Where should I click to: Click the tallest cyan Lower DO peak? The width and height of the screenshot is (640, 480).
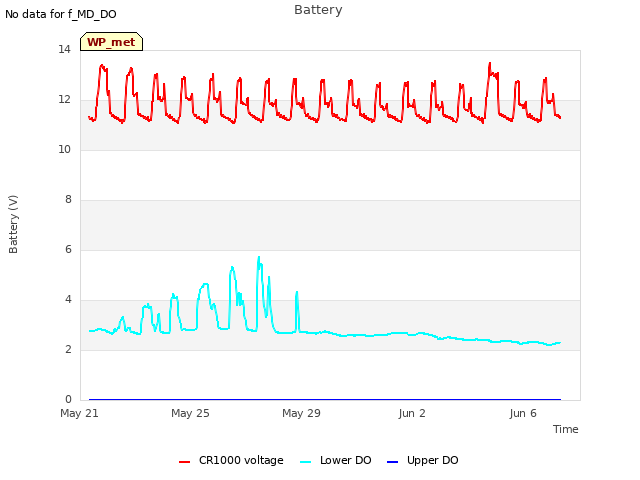(x=259, y=257)
